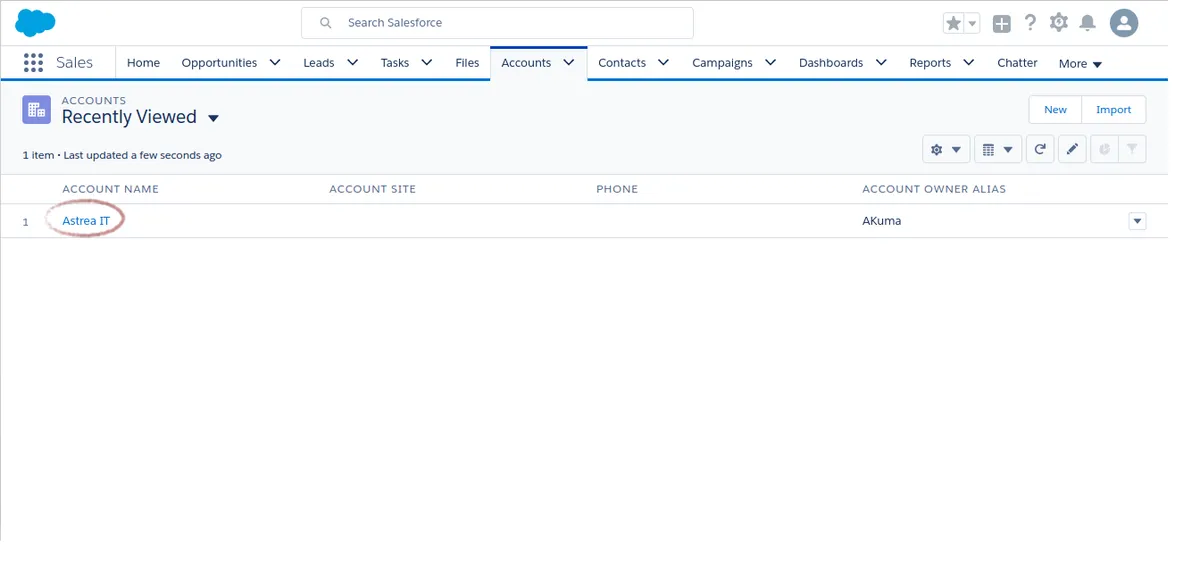Open list view controls gear dropdown
This screenshot has width=1200, height=571.
(x=946, y=149)
